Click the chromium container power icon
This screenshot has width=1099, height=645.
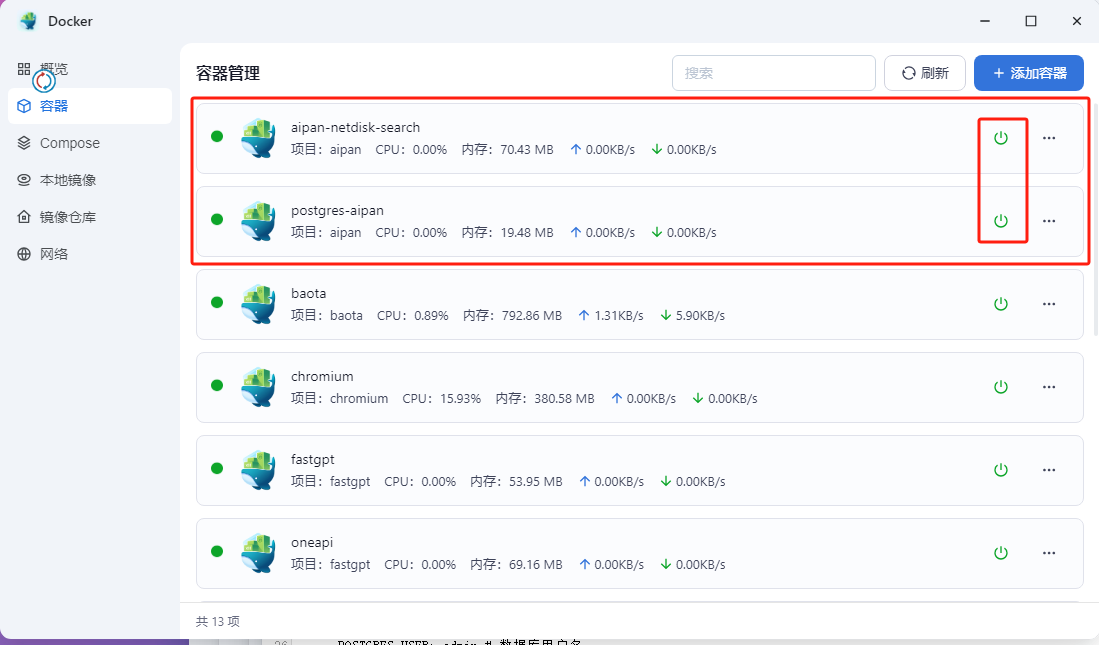[1000, 387]
